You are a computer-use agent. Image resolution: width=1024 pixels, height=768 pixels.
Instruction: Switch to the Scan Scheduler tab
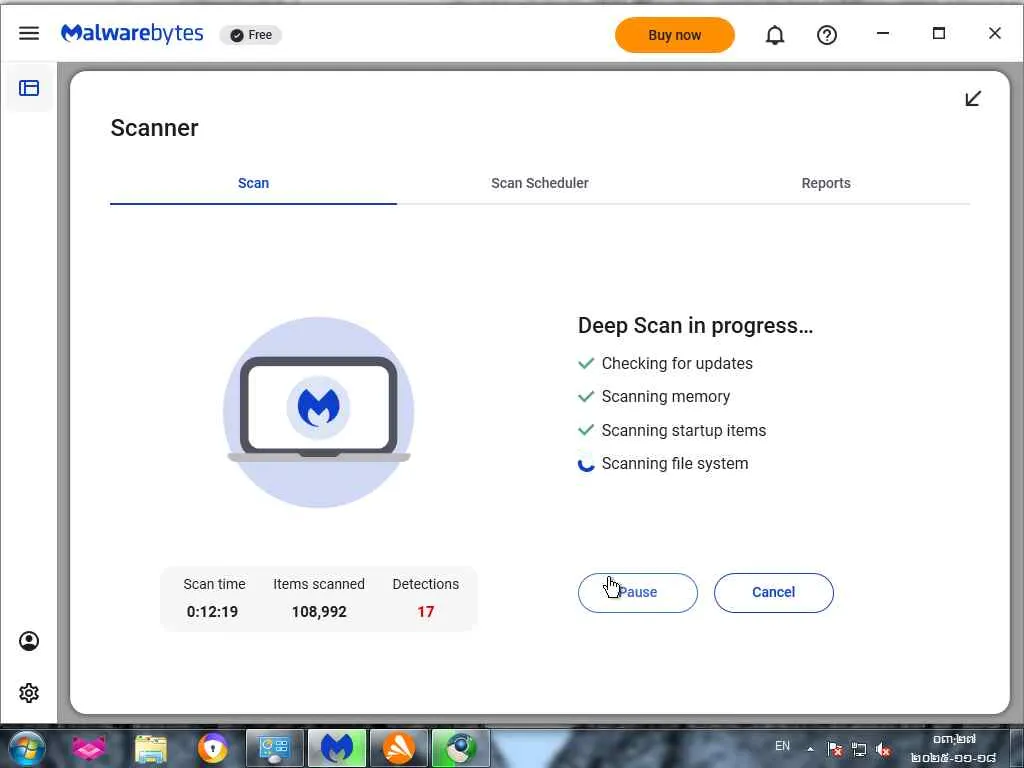[539, 184]
